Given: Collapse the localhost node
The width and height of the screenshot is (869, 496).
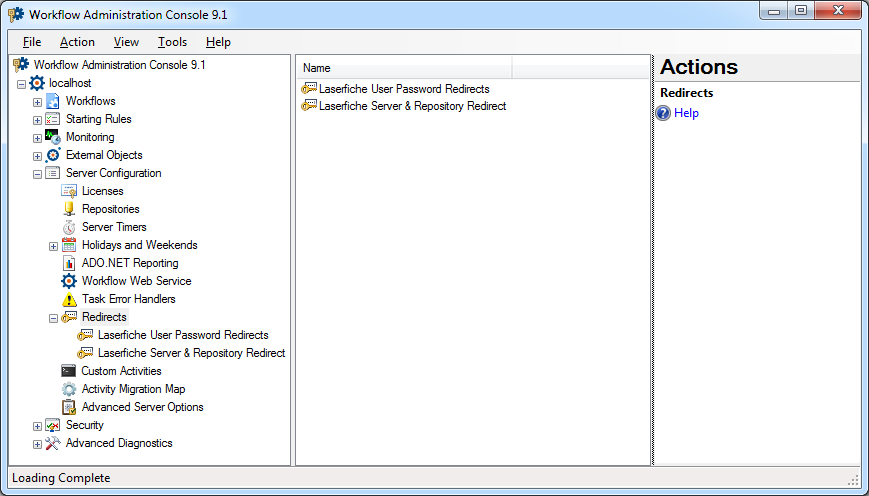Looking at the screenshot, I should tap(21, 84).
